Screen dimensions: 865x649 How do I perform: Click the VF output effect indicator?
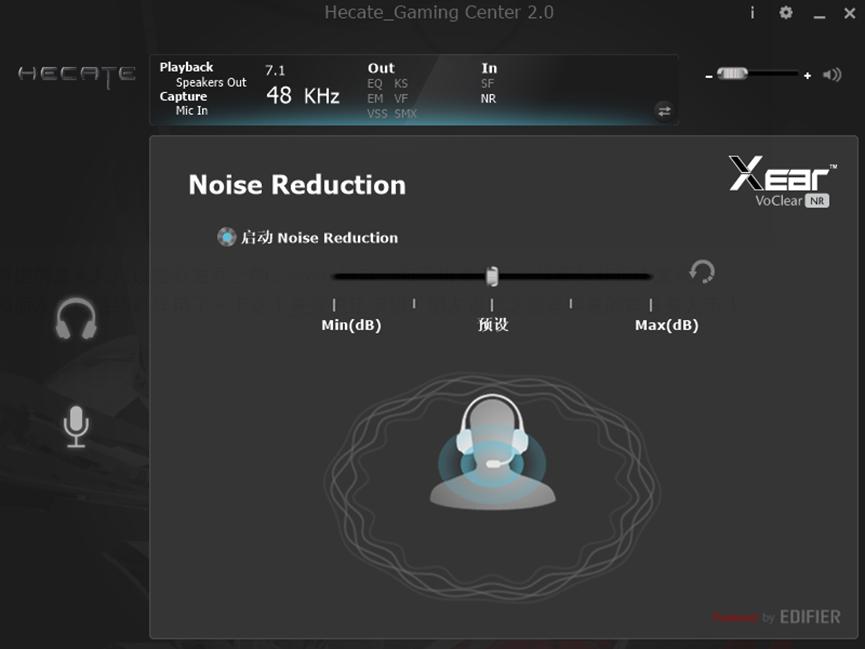(401, 99)
